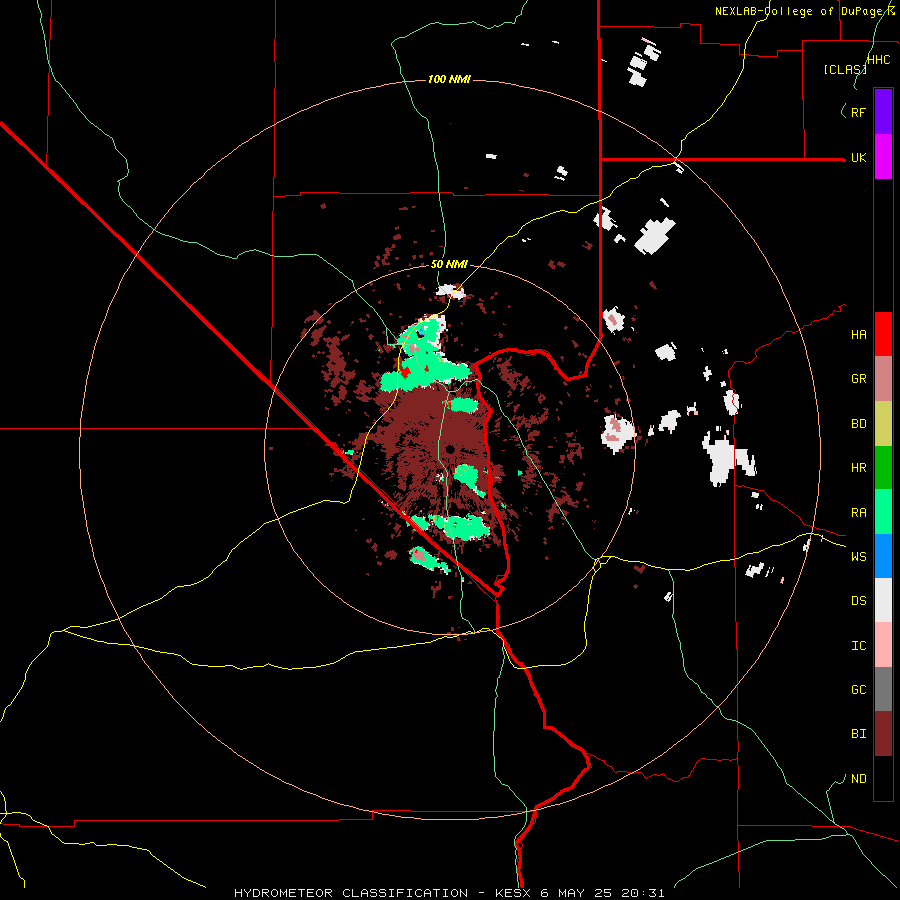Click the RF legend label
Viewport: 900px width, 900px height.
pos(859,112)
